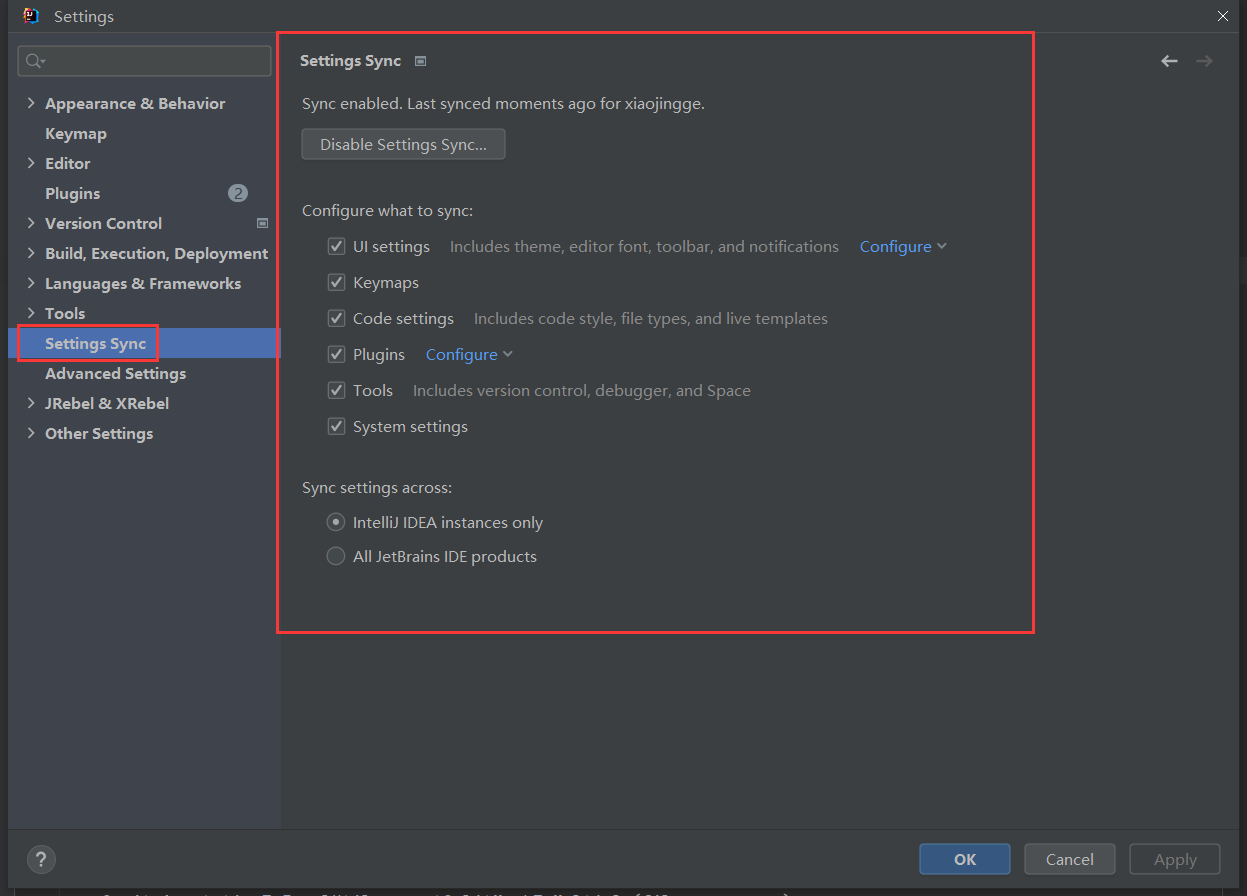Screen dimensions: 1247x896
Task: Select Settings Sync in sidebar
Action: coord(96,343)
